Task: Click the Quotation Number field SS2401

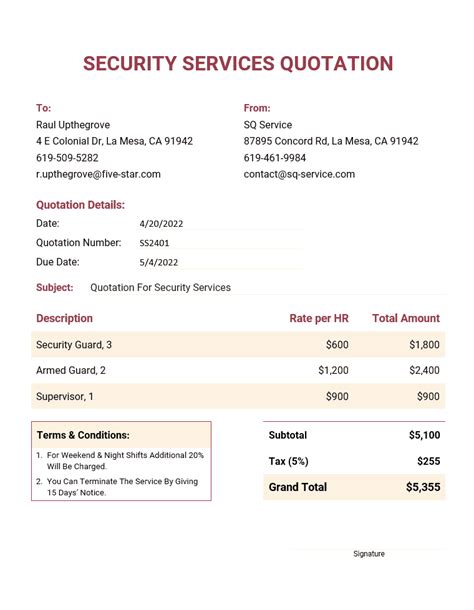Action: pos(221,243)
